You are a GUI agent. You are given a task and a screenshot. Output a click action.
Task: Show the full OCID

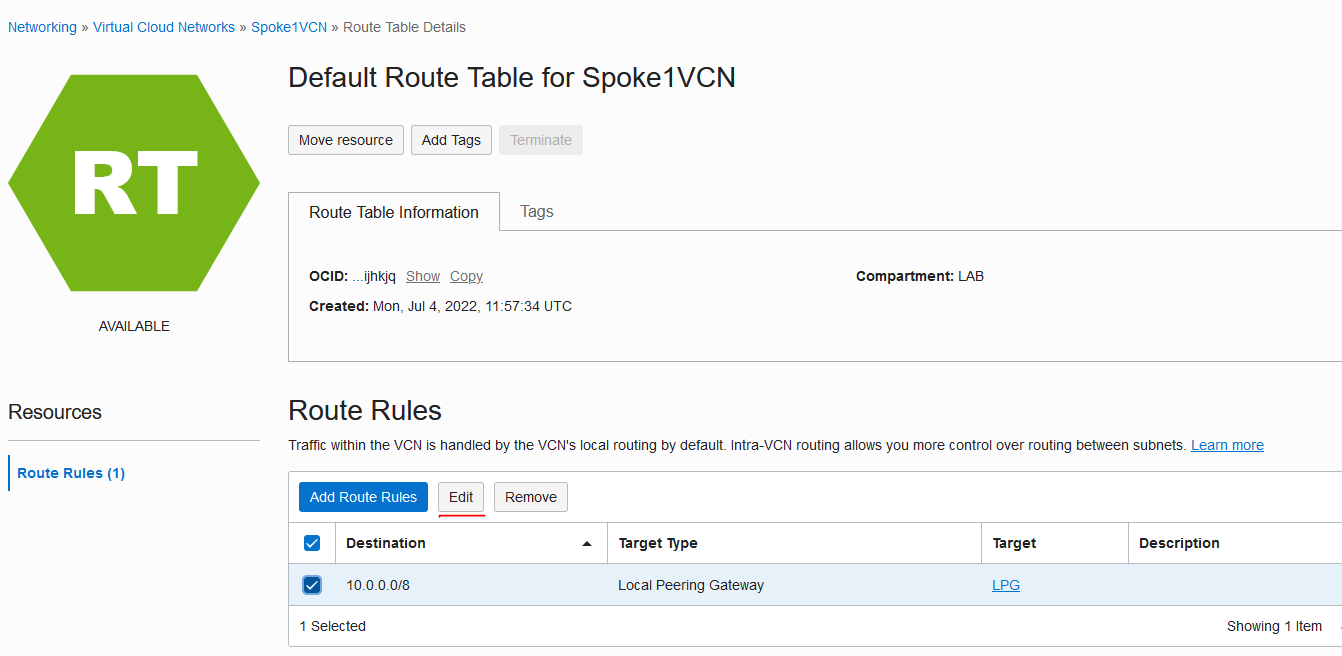[x=423, y=276]
